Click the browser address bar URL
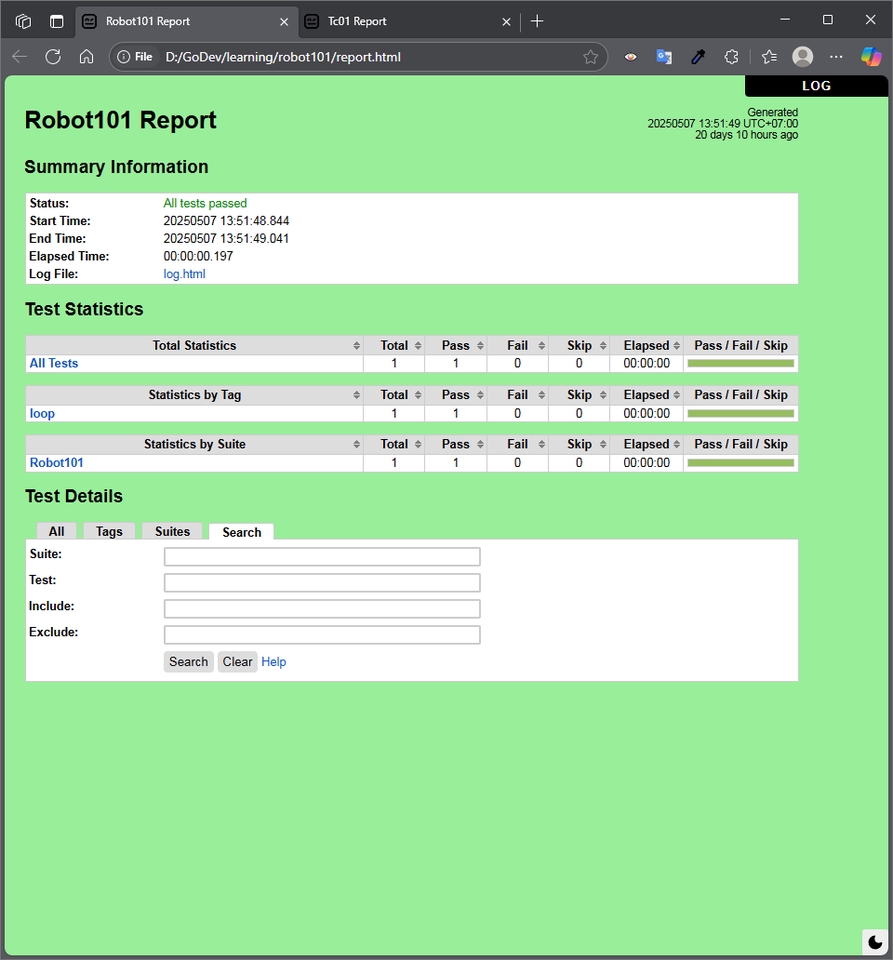 click(x=283, y=57)
